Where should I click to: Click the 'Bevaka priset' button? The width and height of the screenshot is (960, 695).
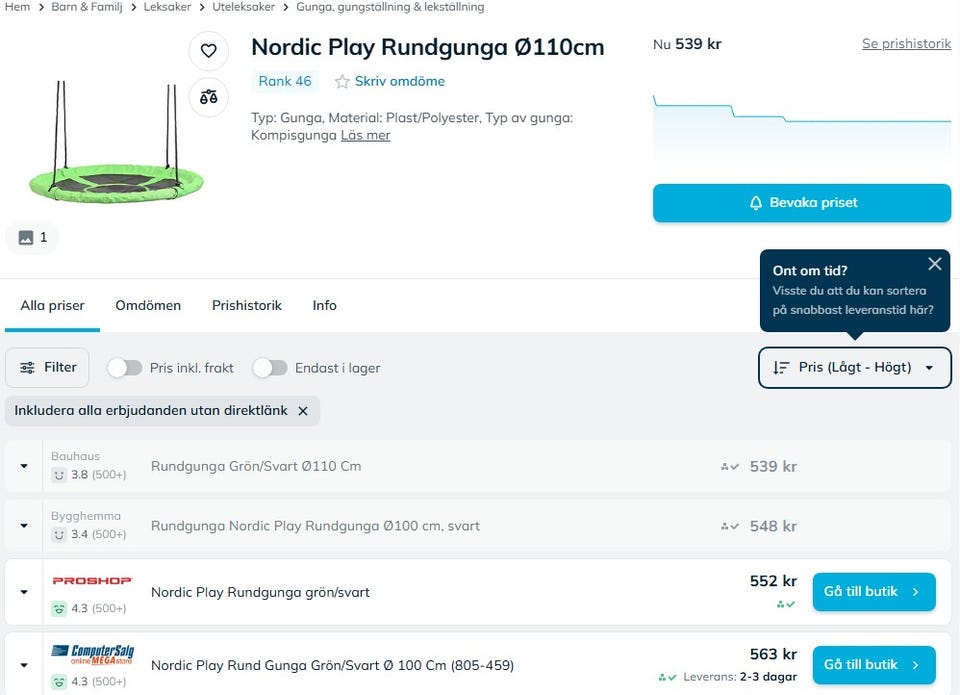point(802,203)
